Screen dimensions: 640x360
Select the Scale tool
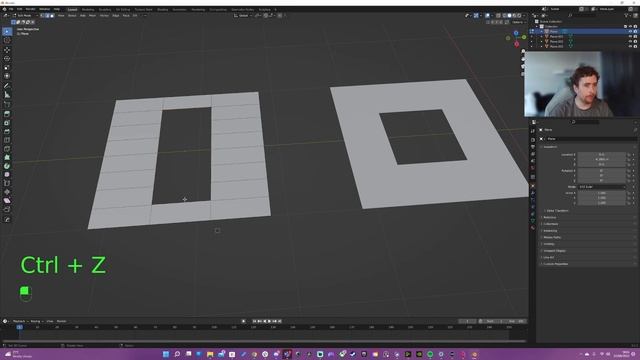[7, 67]
